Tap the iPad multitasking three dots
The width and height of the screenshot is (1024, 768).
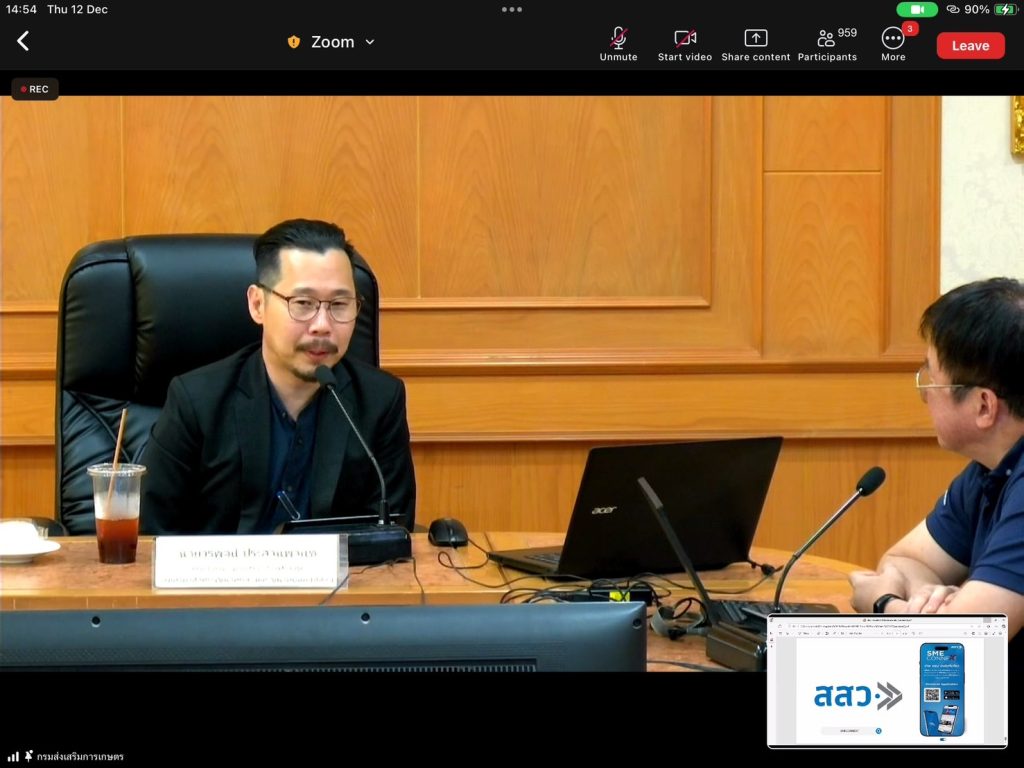[x=512, y=9]
